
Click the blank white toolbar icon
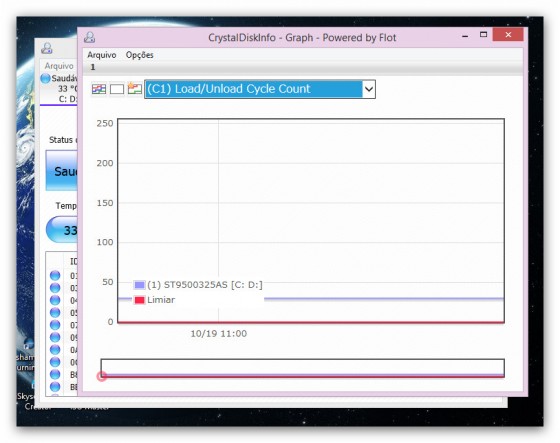[117, 89]
